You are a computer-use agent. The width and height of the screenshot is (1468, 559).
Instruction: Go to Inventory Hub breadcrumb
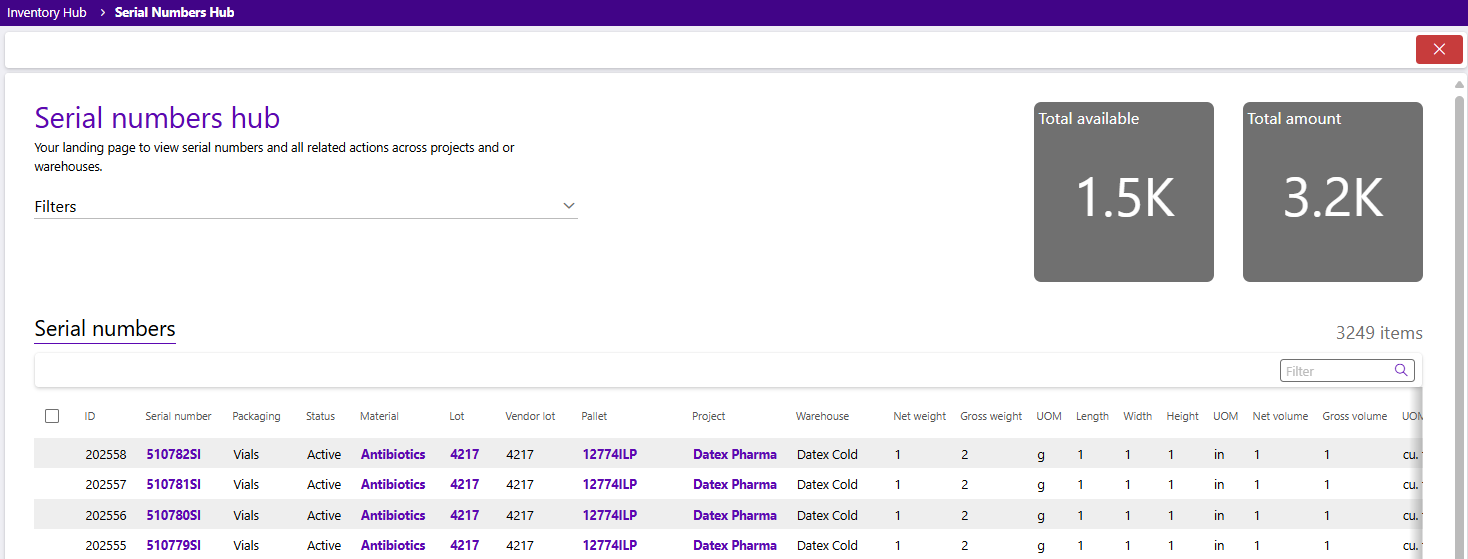[46, 13]
